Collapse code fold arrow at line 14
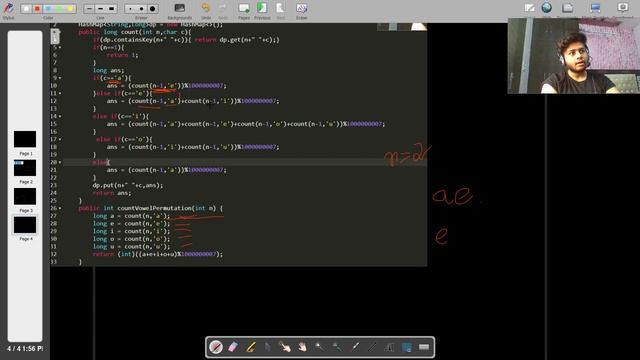 pyautogui.click(x=60, y=116)
